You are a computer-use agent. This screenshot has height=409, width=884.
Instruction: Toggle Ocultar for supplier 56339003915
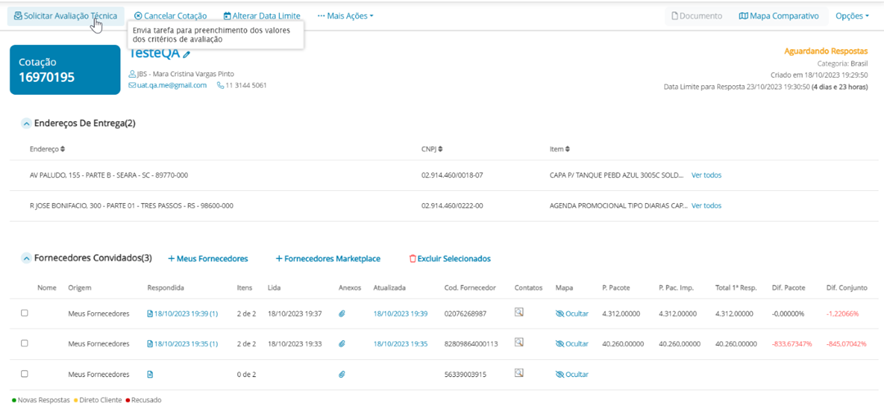(572, 374)
